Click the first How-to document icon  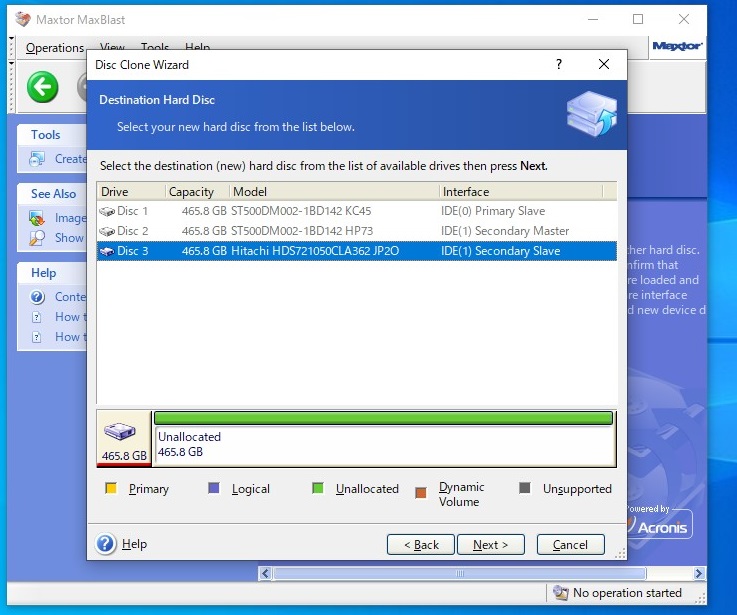tap(37, 317)
